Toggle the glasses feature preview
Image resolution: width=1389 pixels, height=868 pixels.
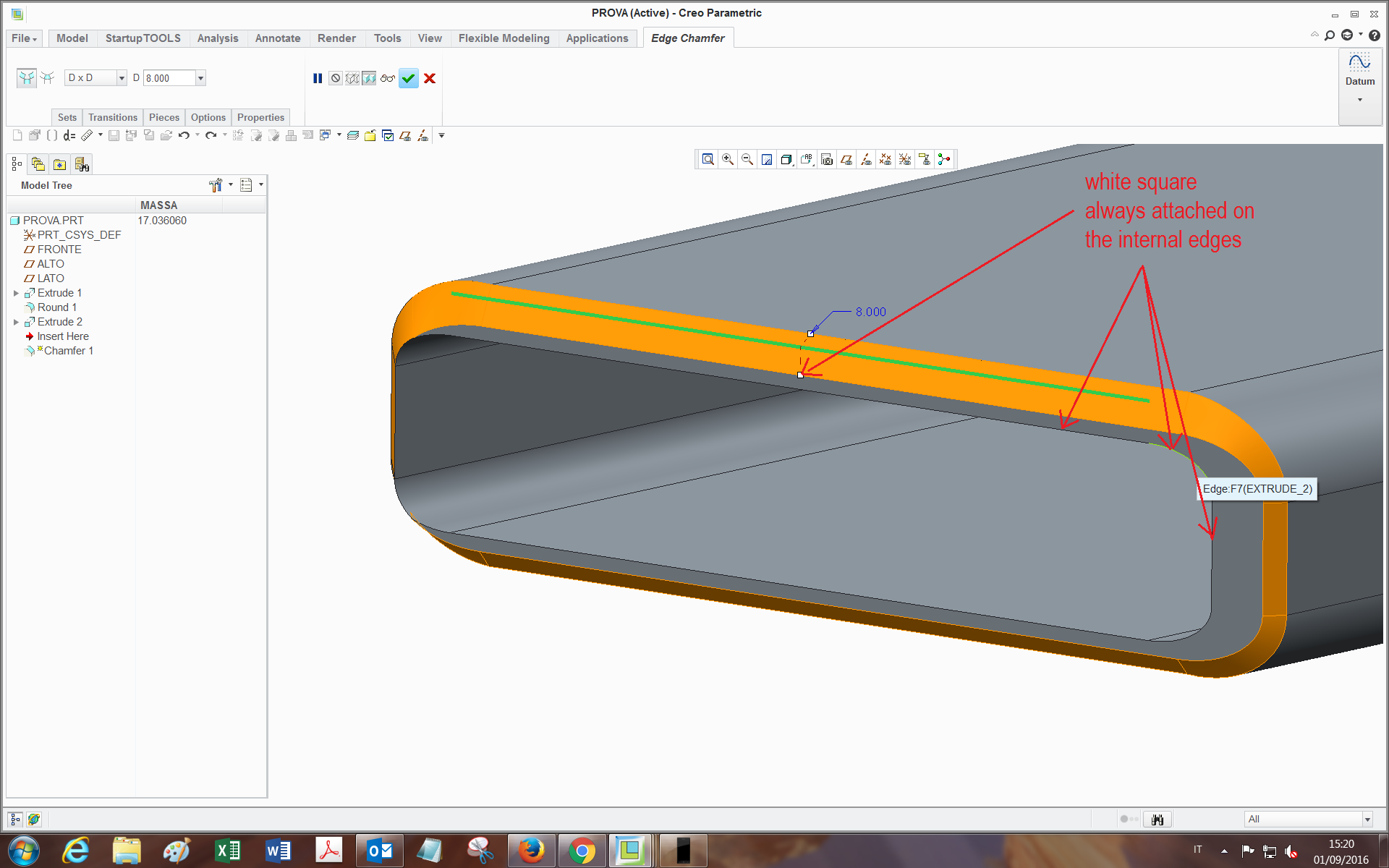click(388, 78)
